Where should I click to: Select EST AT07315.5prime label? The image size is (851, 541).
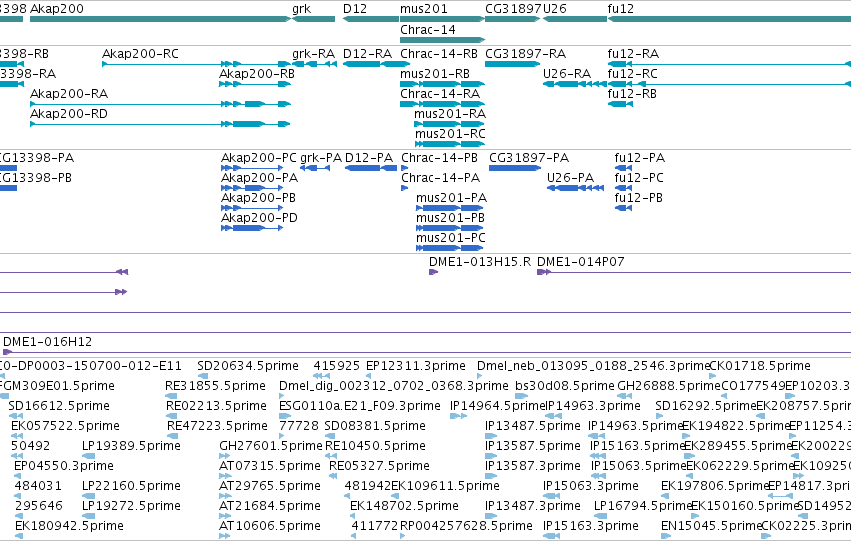(x=270, y=466)
